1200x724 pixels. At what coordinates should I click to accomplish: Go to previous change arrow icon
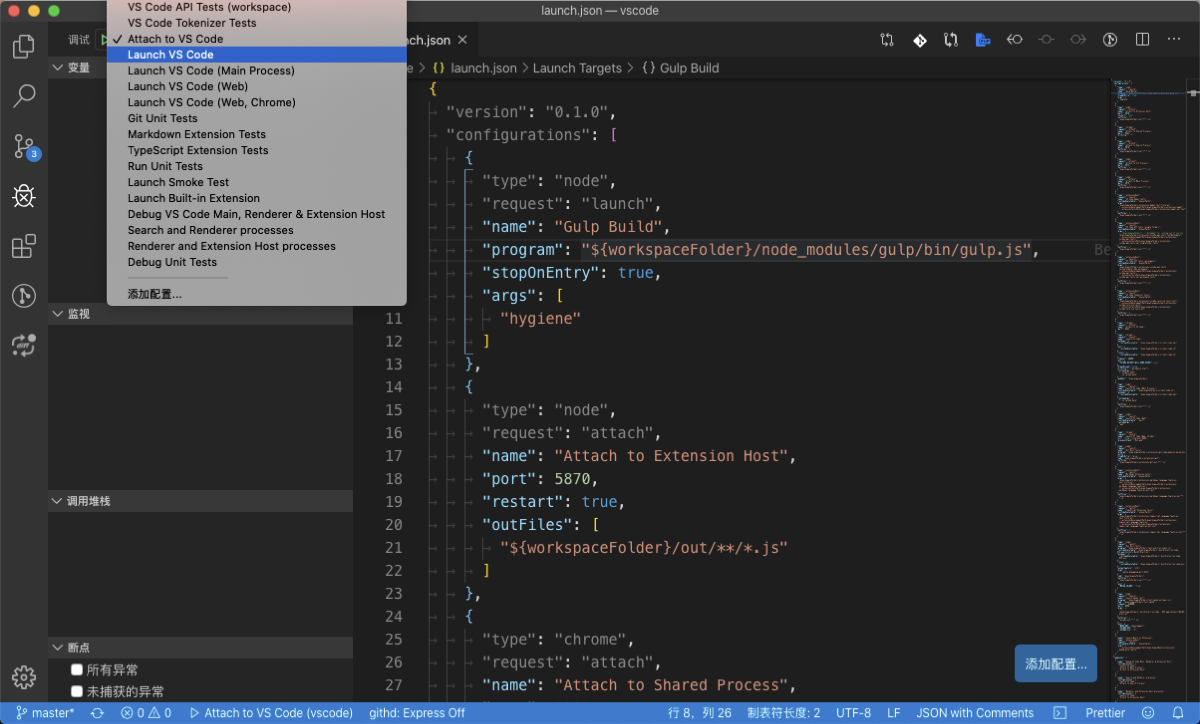[1014, 40]
